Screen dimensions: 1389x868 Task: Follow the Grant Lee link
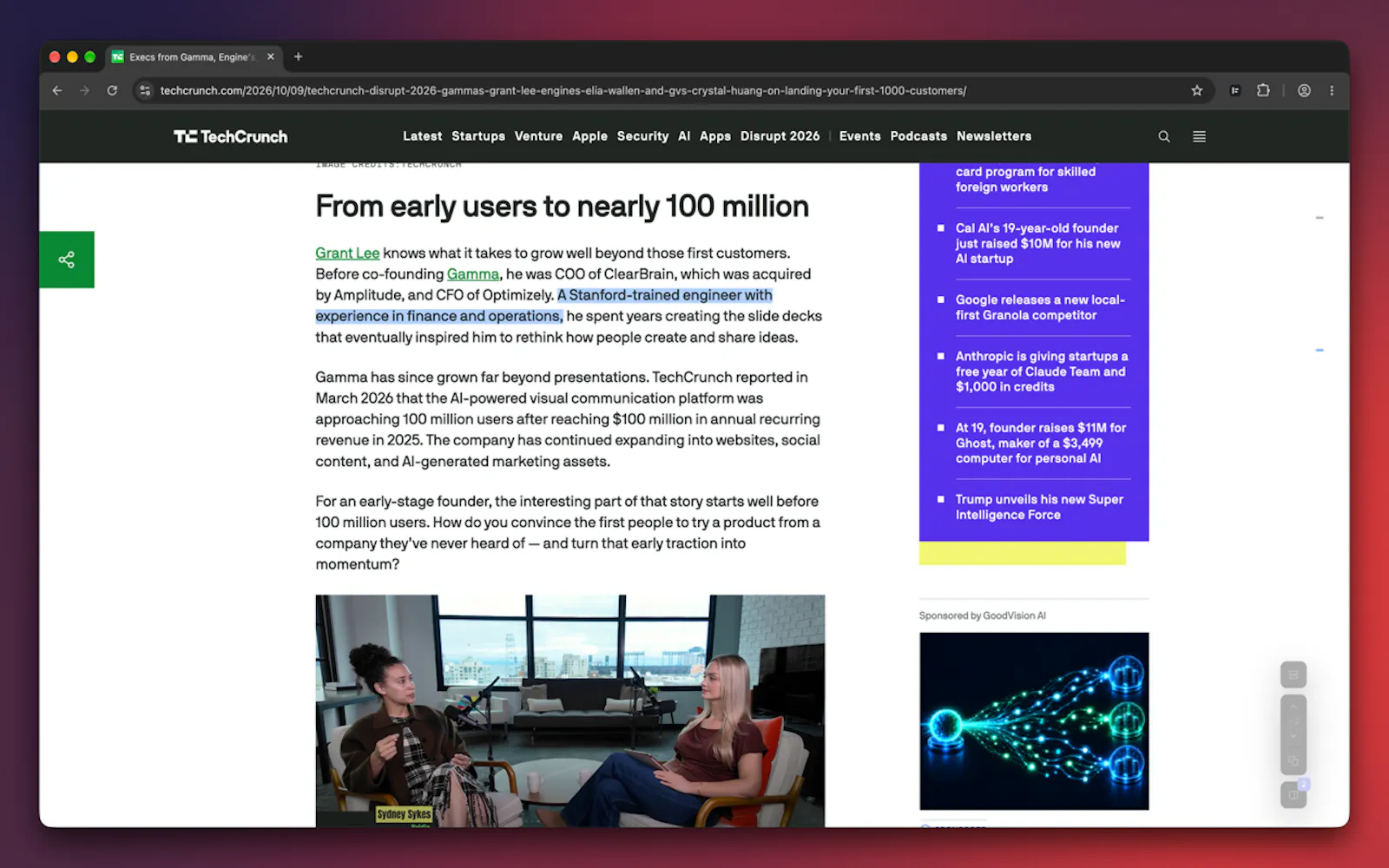click(347, 253)
